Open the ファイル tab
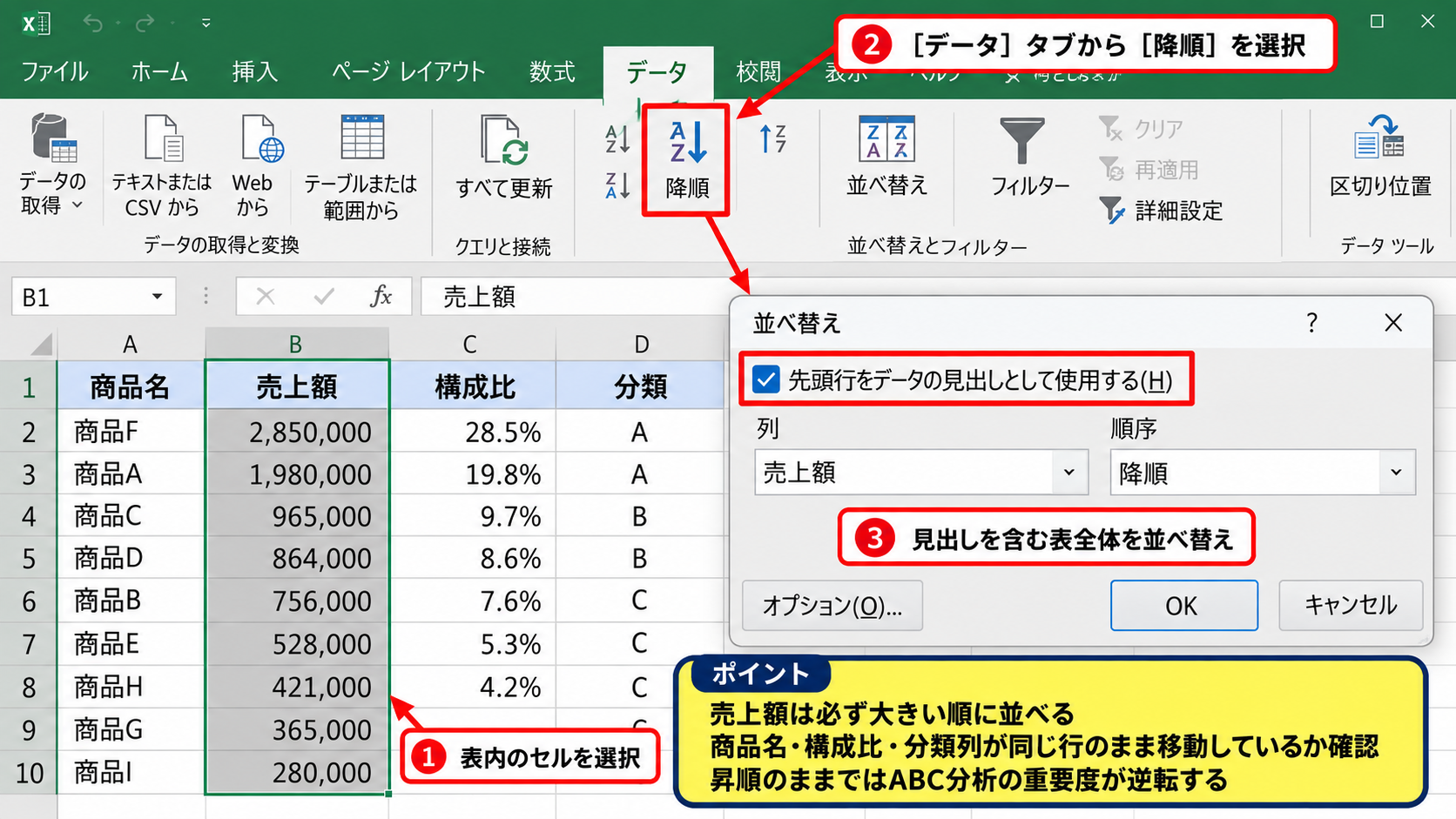This screenshot has height=819, width=1456. [54, 71]
